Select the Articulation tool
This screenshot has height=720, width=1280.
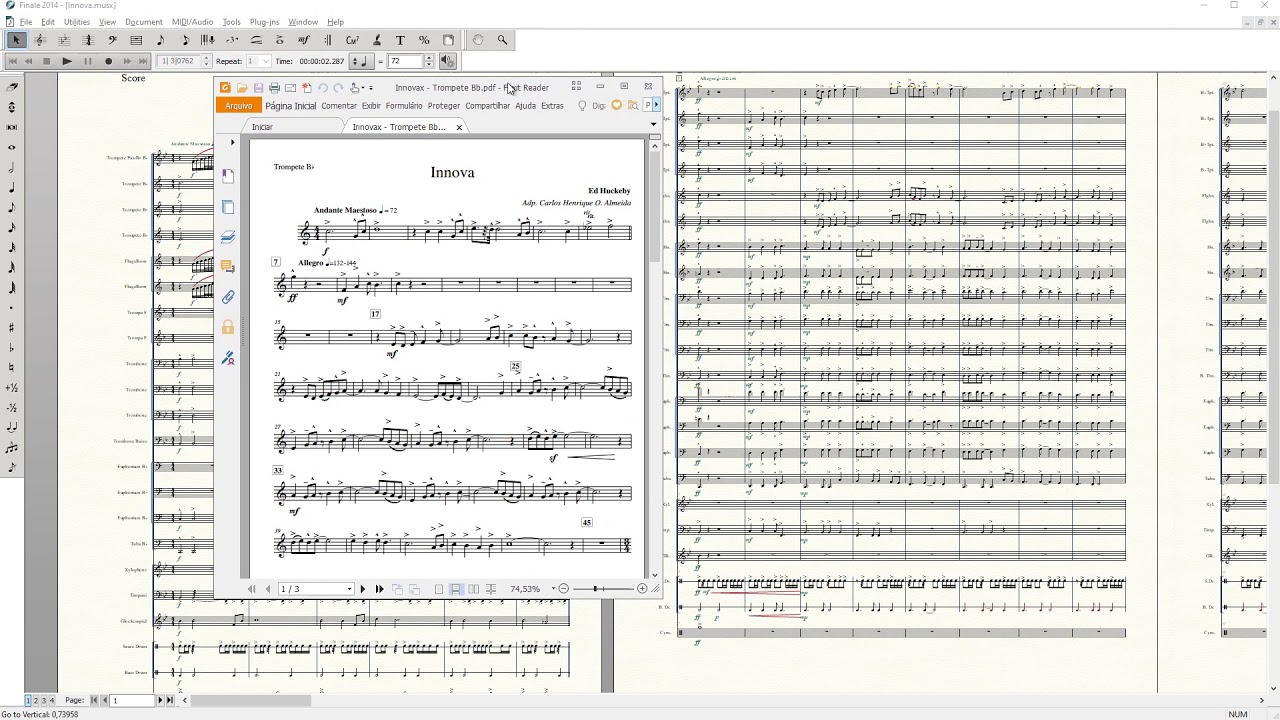tap(280, 40)
